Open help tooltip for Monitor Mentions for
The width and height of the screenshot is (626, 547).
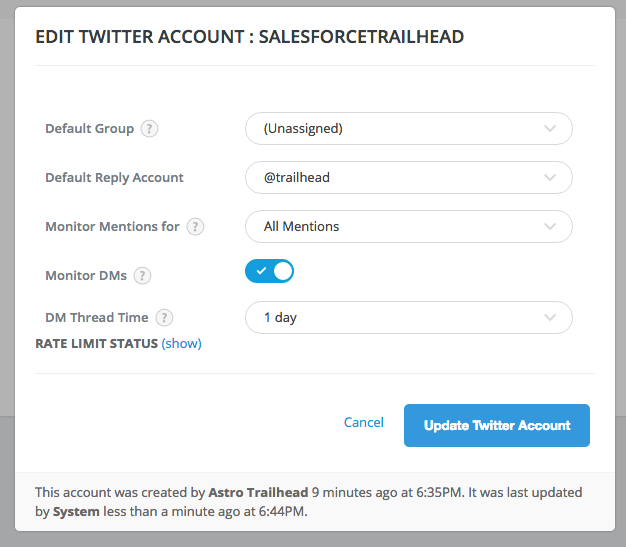click(x=196, y=227)
